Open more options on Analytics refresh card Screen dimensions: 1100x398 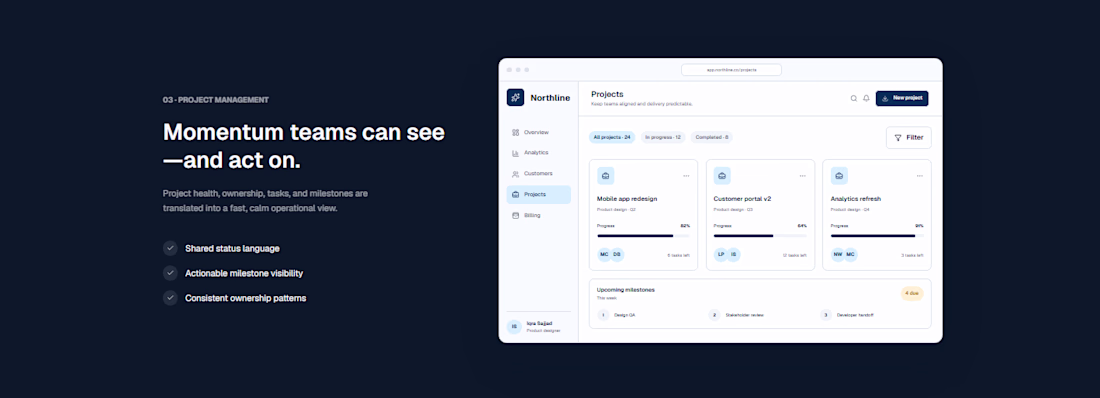(920, 175)
